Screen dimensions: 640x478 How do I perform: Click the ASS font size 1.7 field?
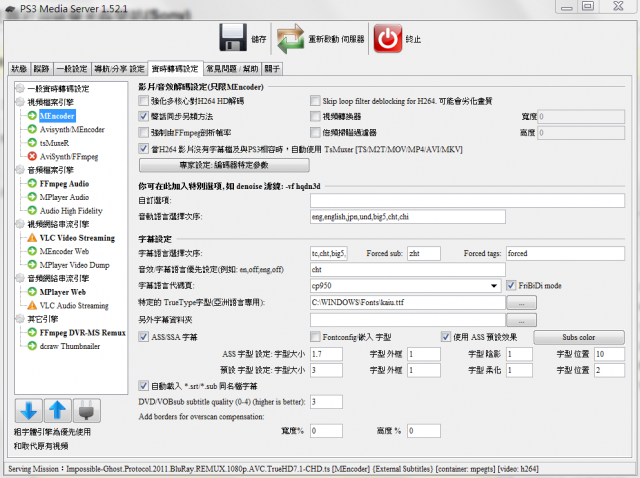(326, 354)
